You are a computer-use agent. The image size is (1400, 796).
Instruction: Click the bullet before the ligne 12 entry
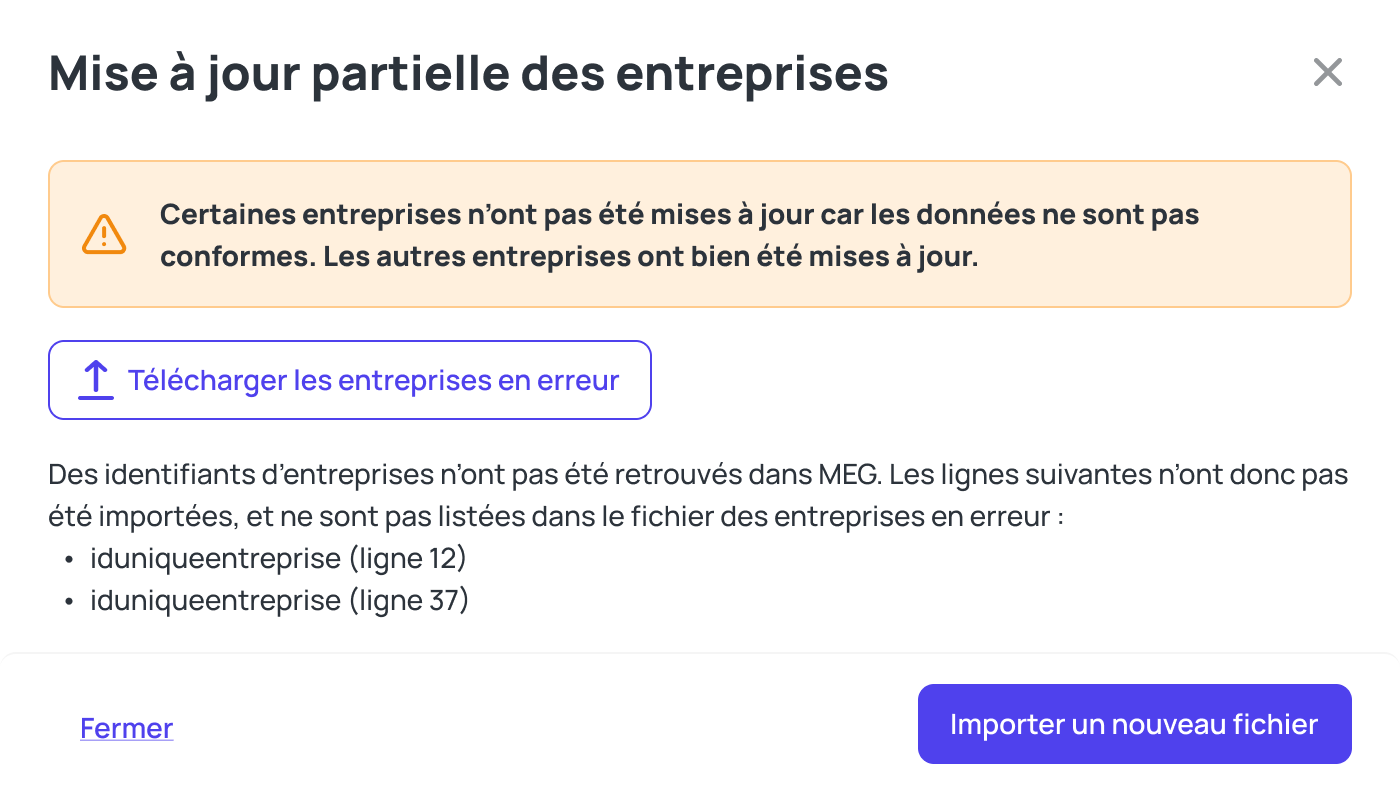click(69, 559)
